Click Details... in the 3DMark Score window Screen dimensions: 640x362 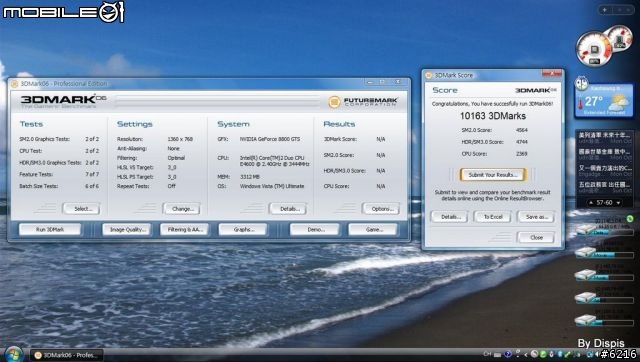449,217
